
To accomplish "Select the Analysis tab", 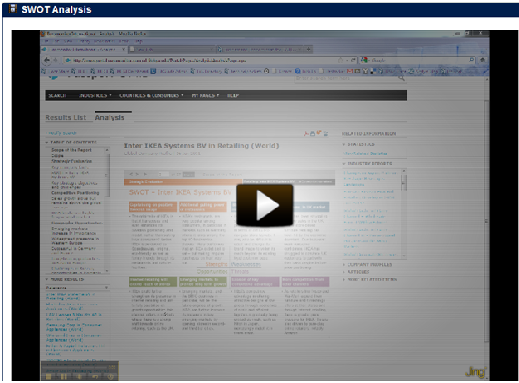I will click(109, 117).
